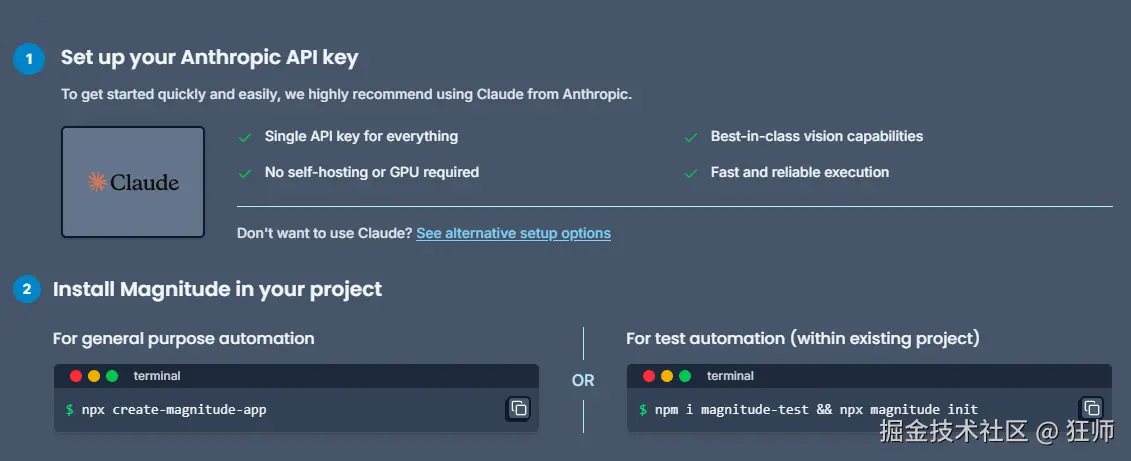Click the Set up your Anthropic API key heading
The width and height of the screenshot is (1131, 461).
coord(209,58)
